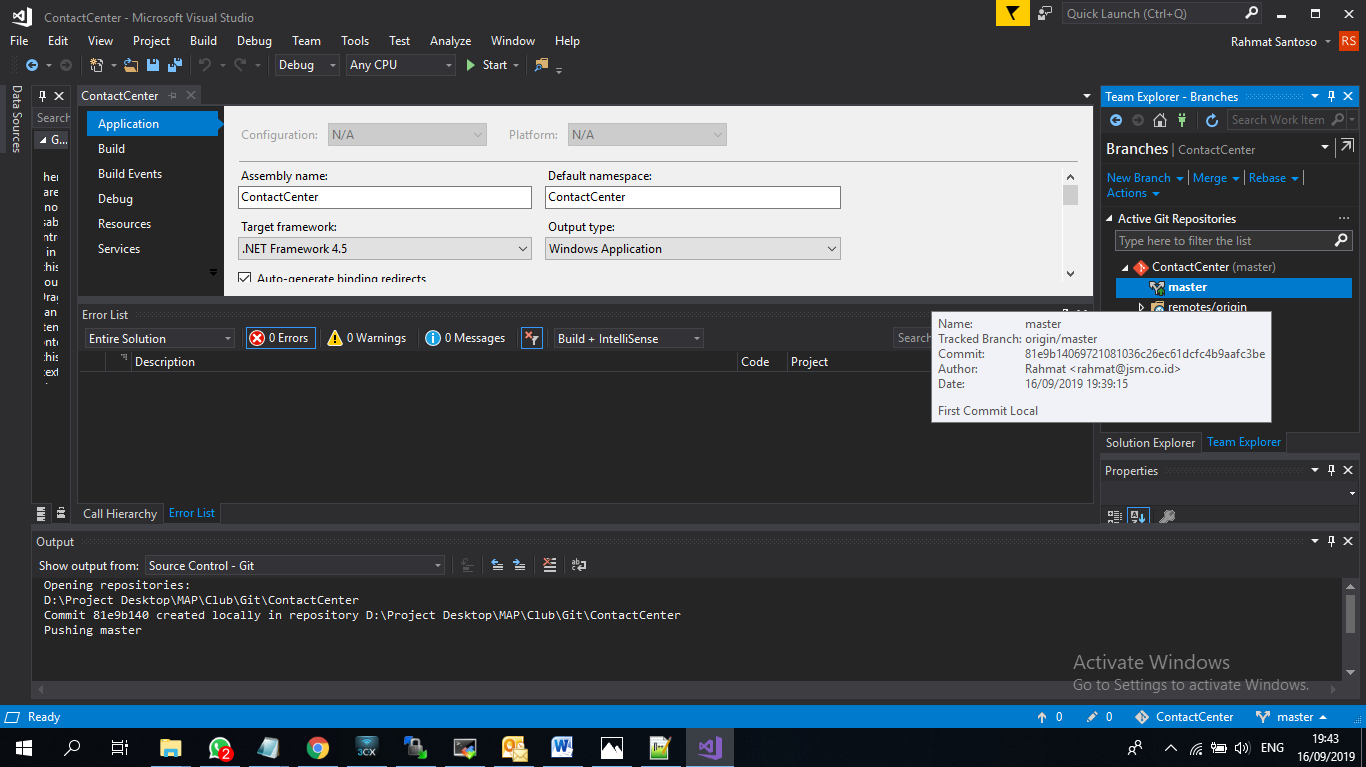The width and height of the screenshot is (1366, 767).
Task: Open the Output type dropdown
Action: point(693,249)
